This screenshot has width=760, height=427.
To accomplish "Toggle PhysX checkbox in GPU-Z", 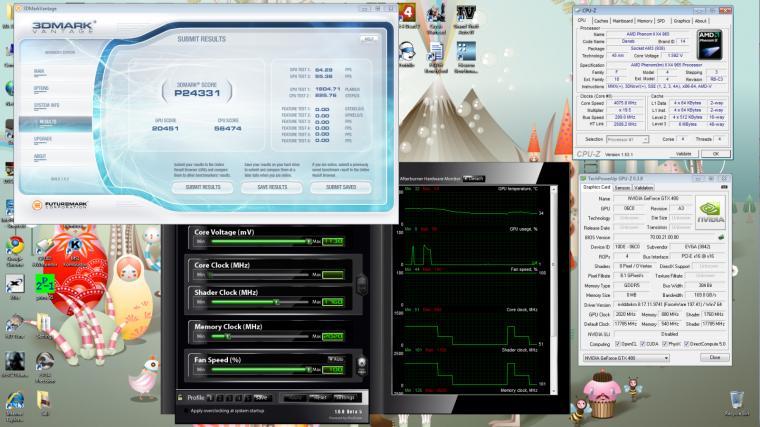I will pos(665,344).
